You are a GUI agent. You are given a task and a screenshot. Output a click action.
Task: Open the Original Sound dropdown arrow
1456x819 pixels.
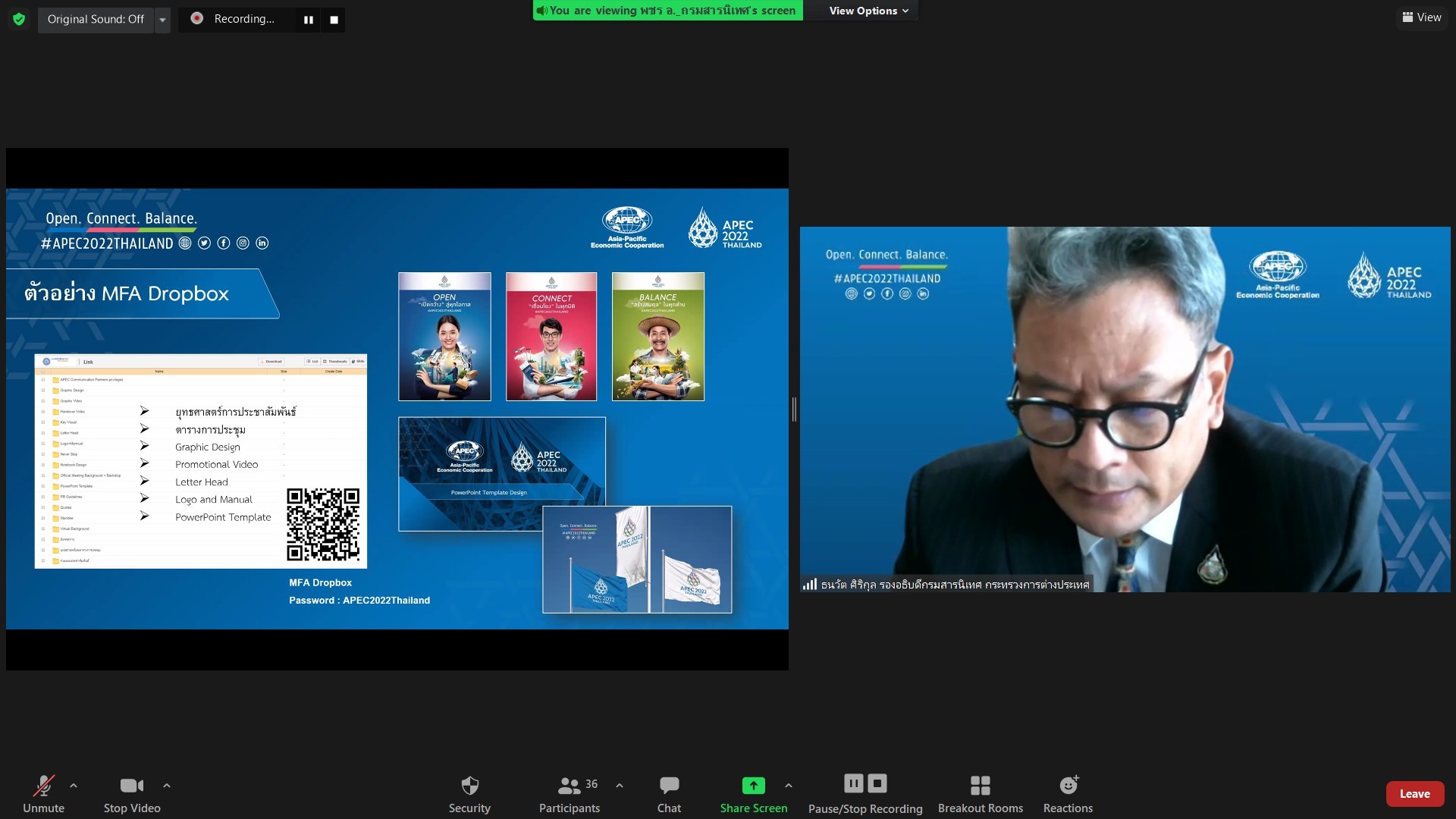[x=162, y=20]
